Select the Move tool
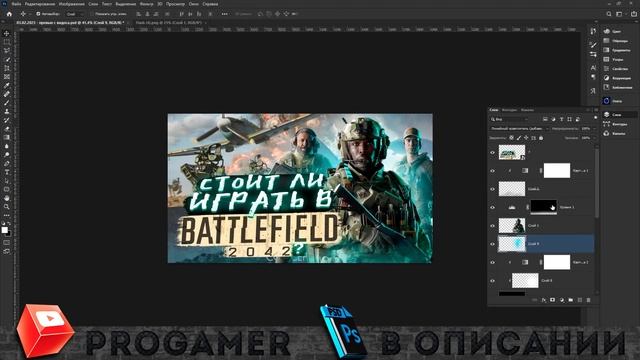Viewport: 640px width, 360px height. (7, 33)
